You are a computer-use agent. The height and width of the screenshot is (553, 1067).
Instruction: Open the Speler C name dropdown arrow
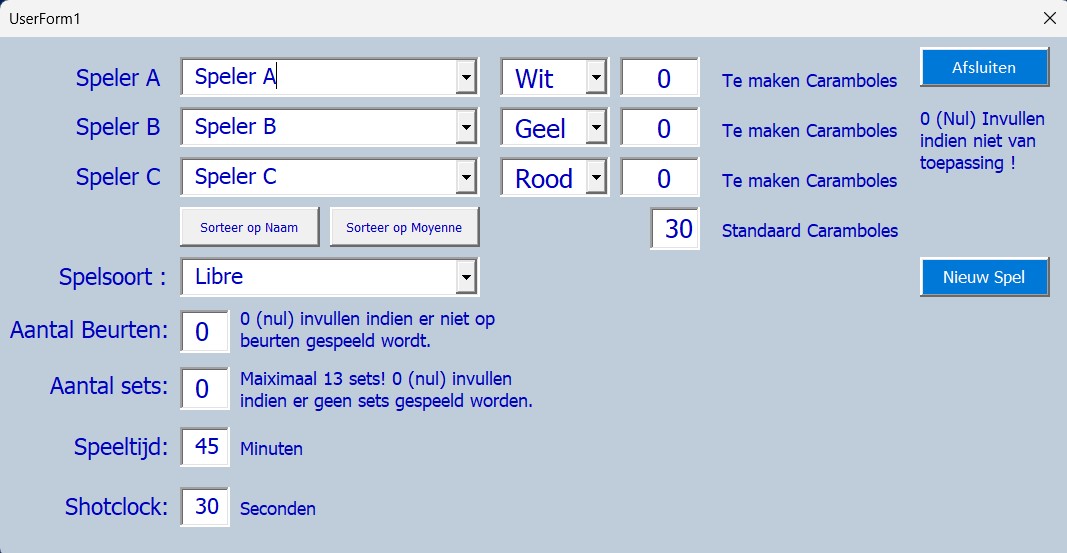[x=466, y=177]
